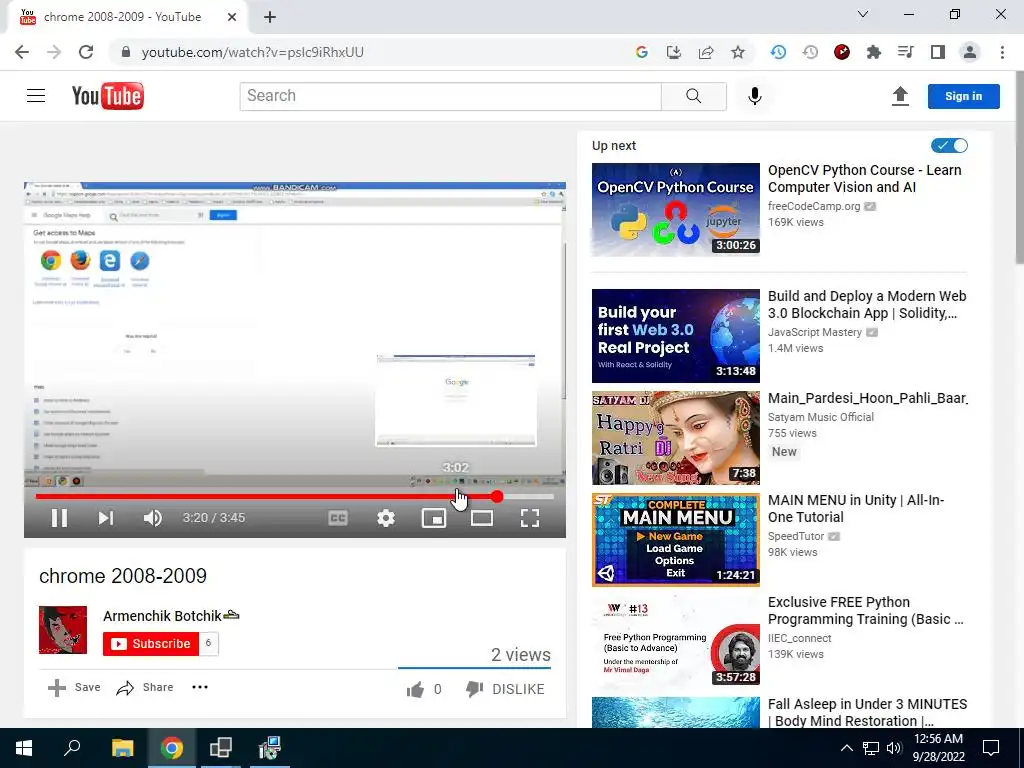This screenshot has width=1024, height=768.
Task: Open the media control queue icon
Action: [905, 52]
